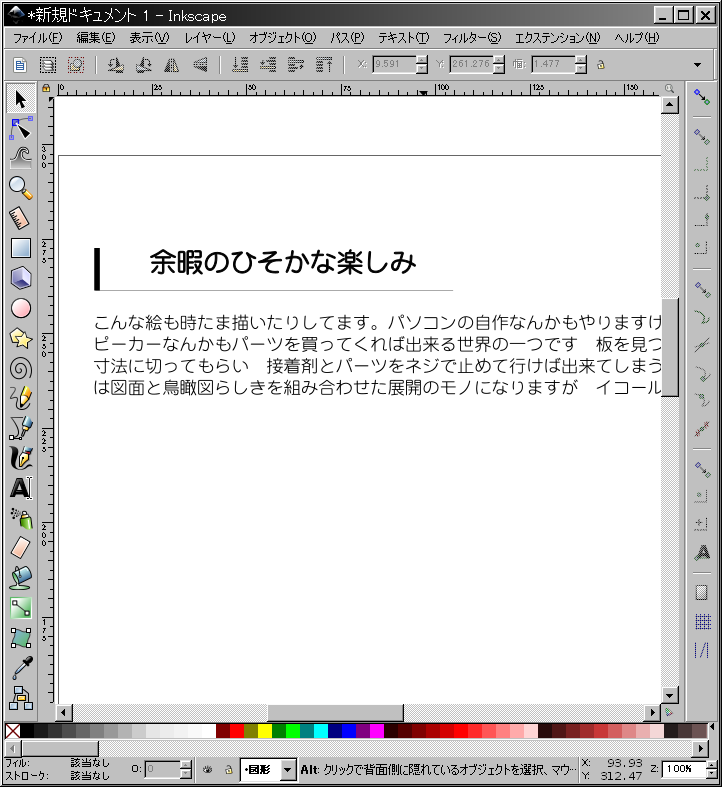This screenshot has height=787, width=722.
Task: Toggle current layer visibility eye icon
Action: point(207,769)
